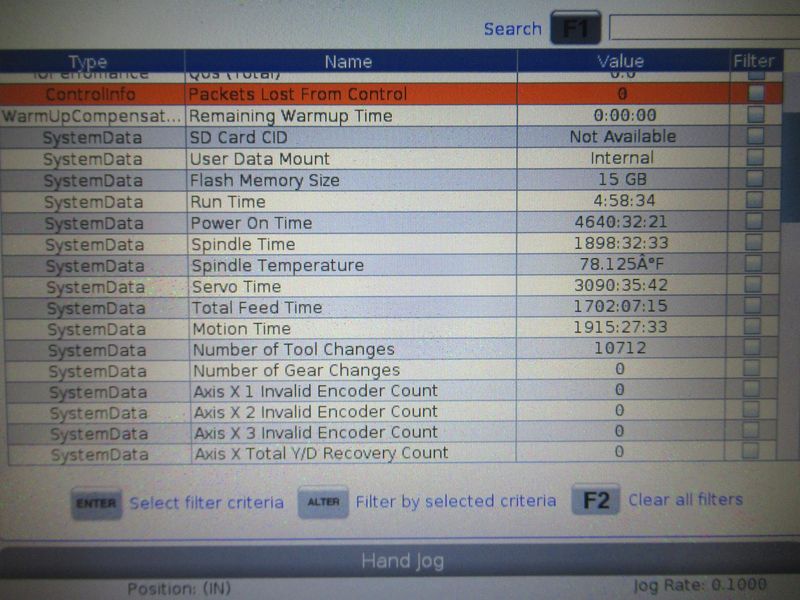Tick the Motion Time filter checkbox

click(753, 326)
